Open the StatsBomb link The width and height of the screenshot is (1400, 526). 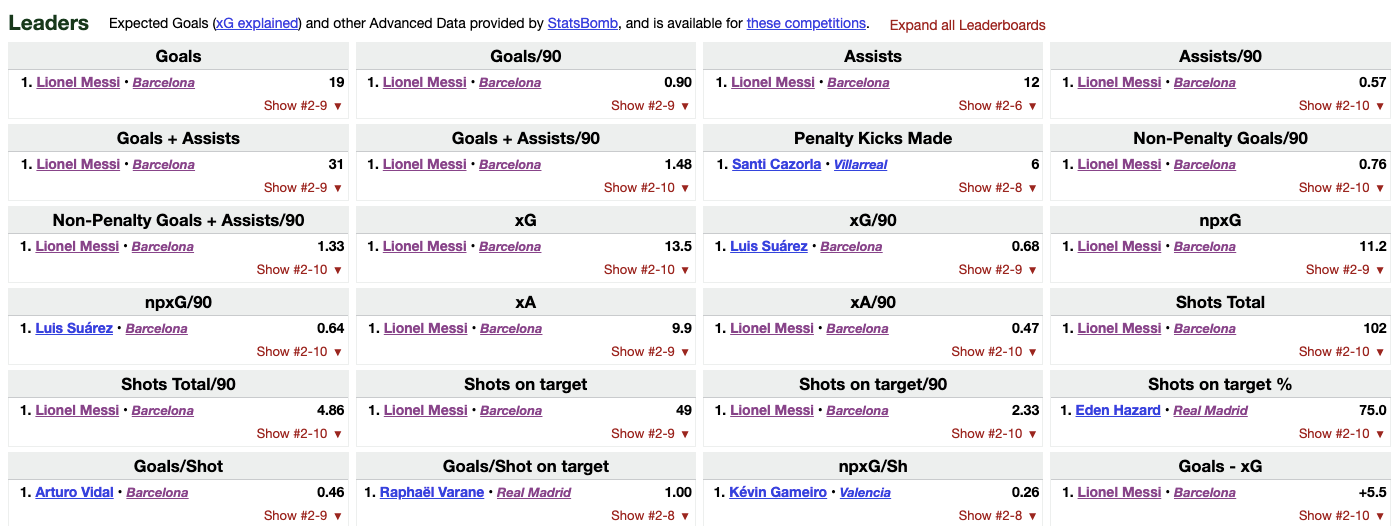[583, 23]
